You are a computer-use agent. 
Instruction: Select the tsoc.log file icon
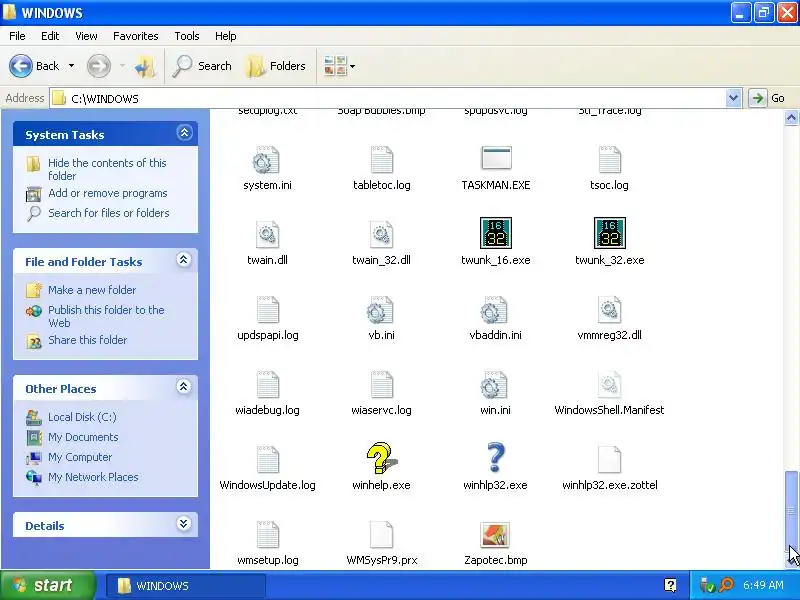(609, 160)
